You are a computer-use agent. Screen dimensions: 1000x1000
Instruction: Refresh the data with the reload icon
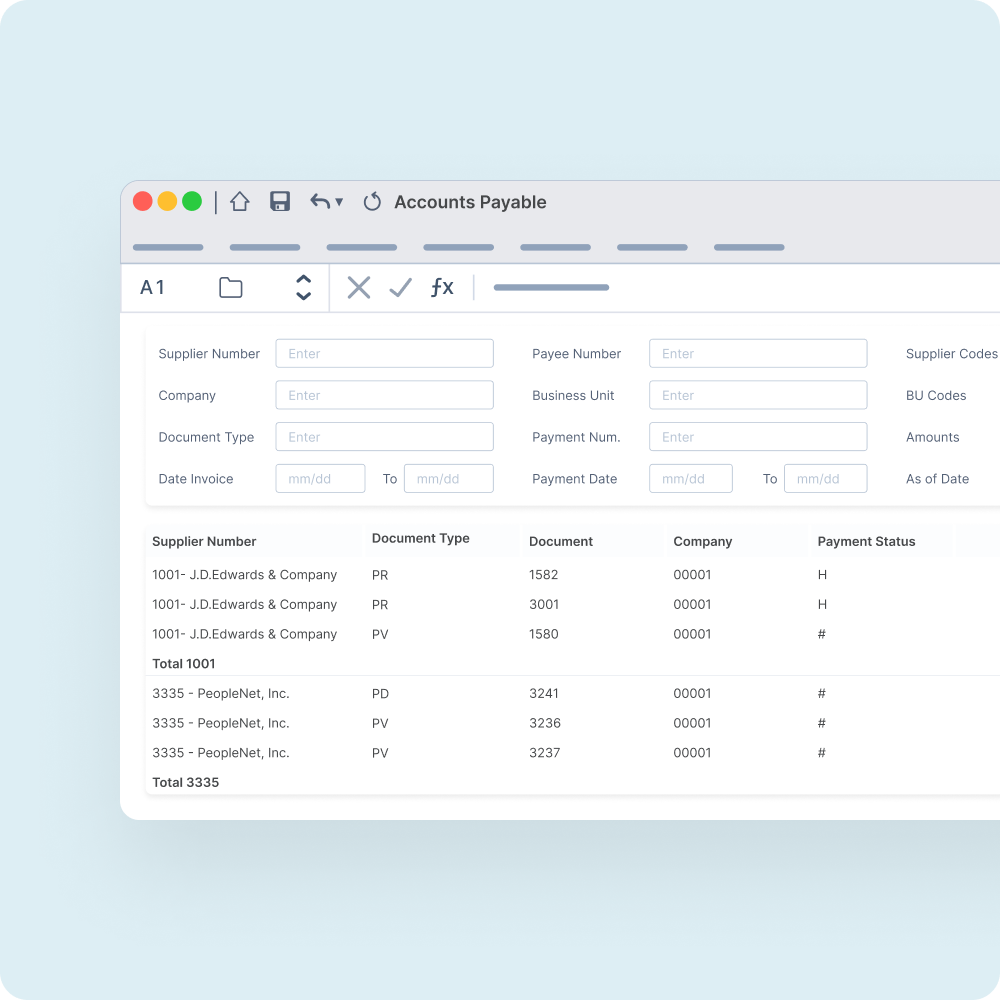pos(372,201)
